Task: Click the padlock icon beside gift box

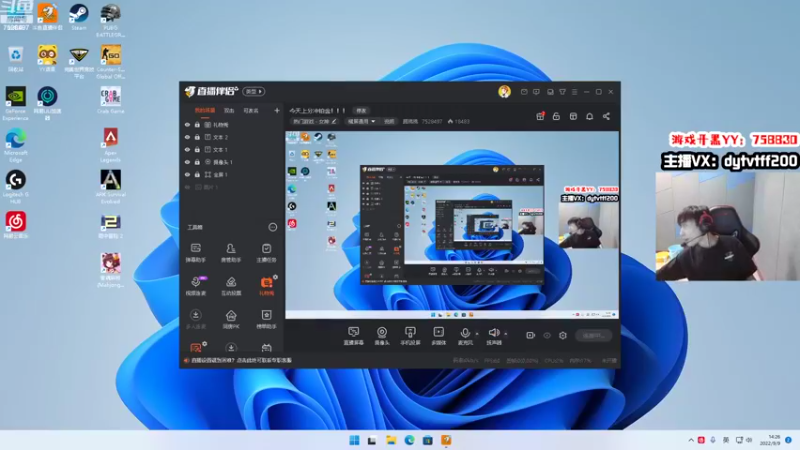Action: 556,116
